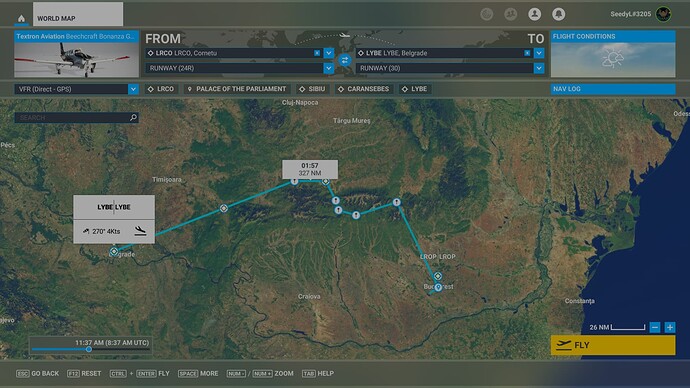
Task: Click the weather sun-cloud thumbnail
Action: tap(613, 59)
